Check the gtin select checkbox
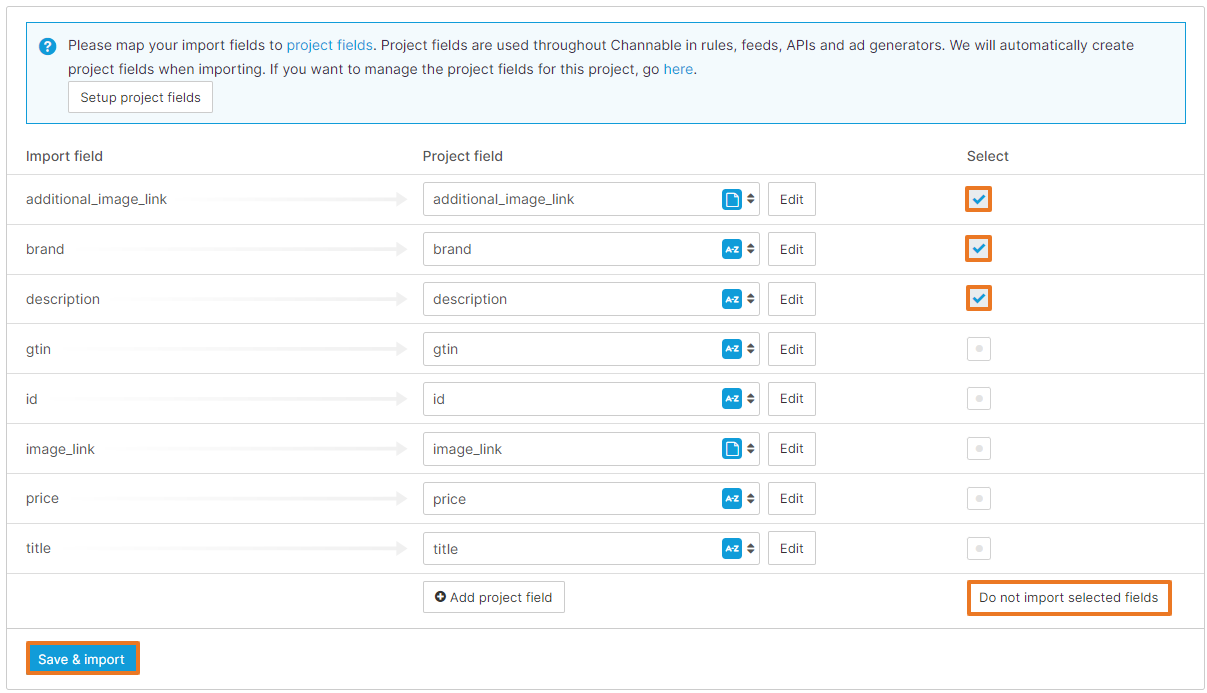The height and width of the screenshot is (693, 1207). coord(979,349)
